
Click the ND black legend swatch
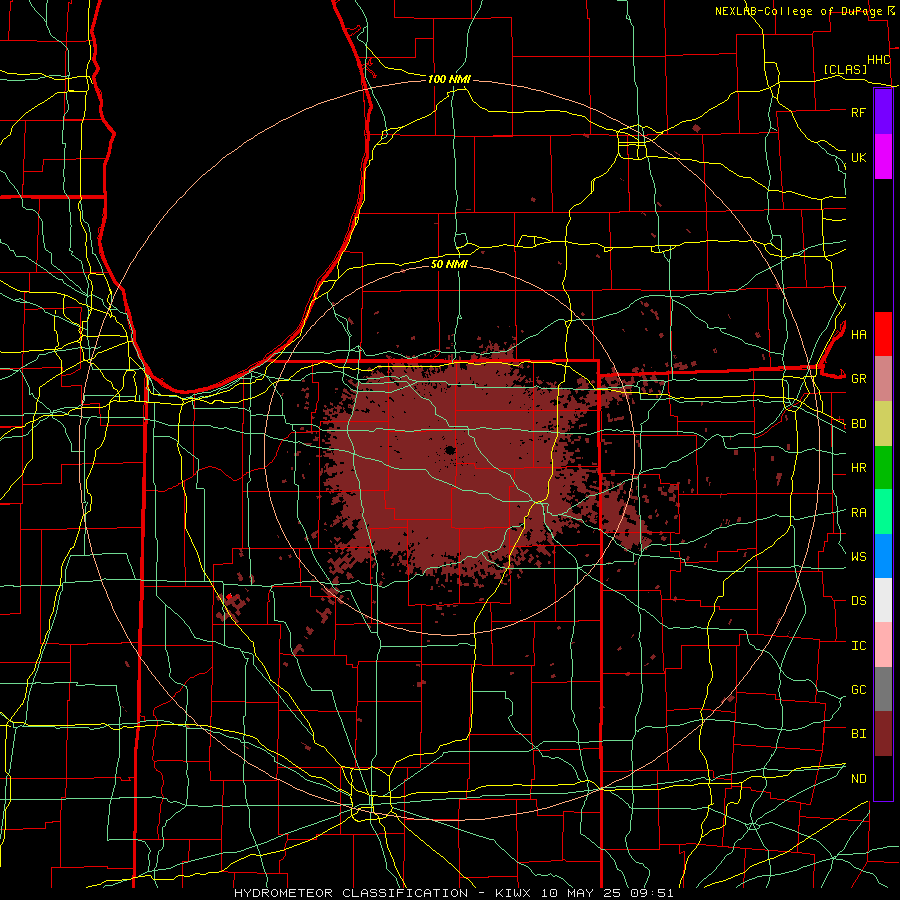pos(883,778)
